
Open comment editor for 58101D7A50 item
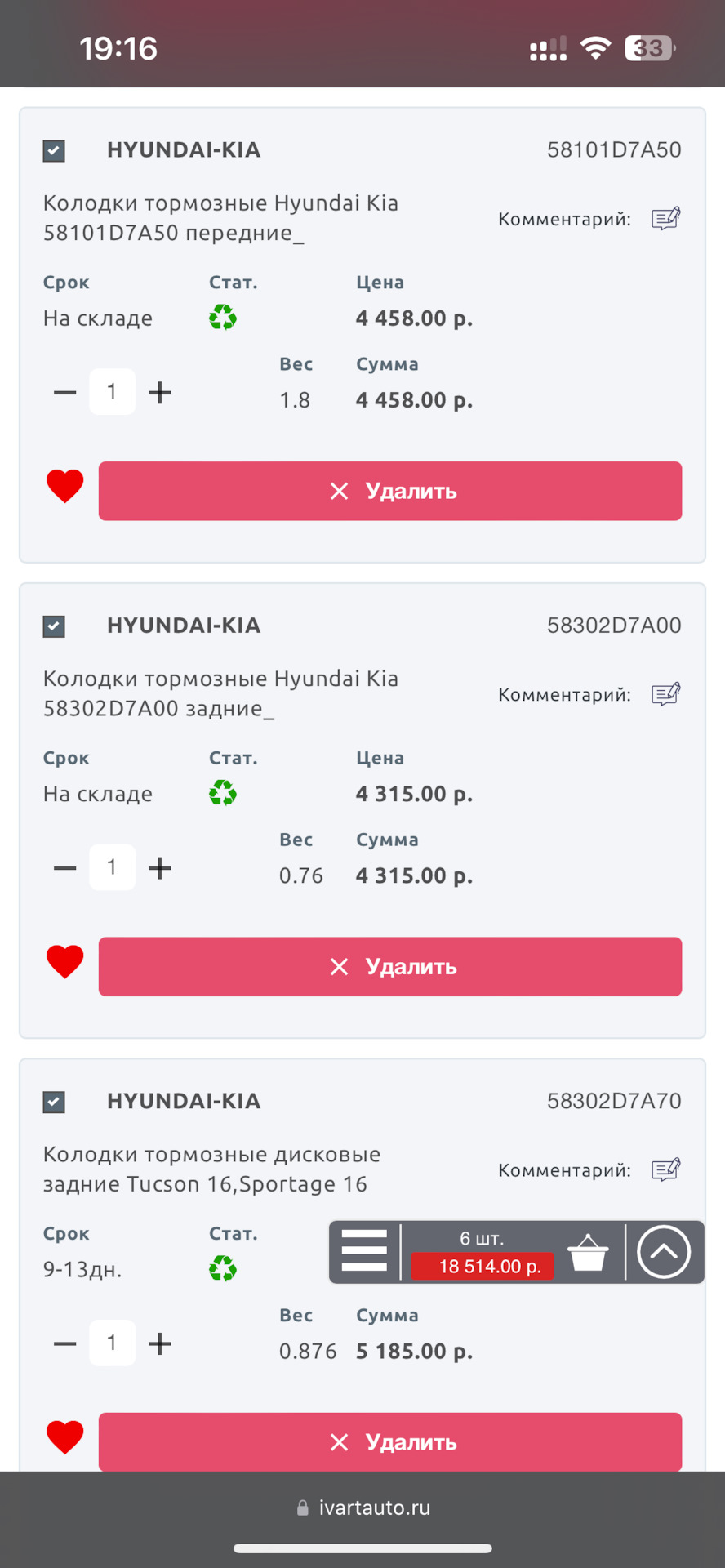(x=665, y=219)
